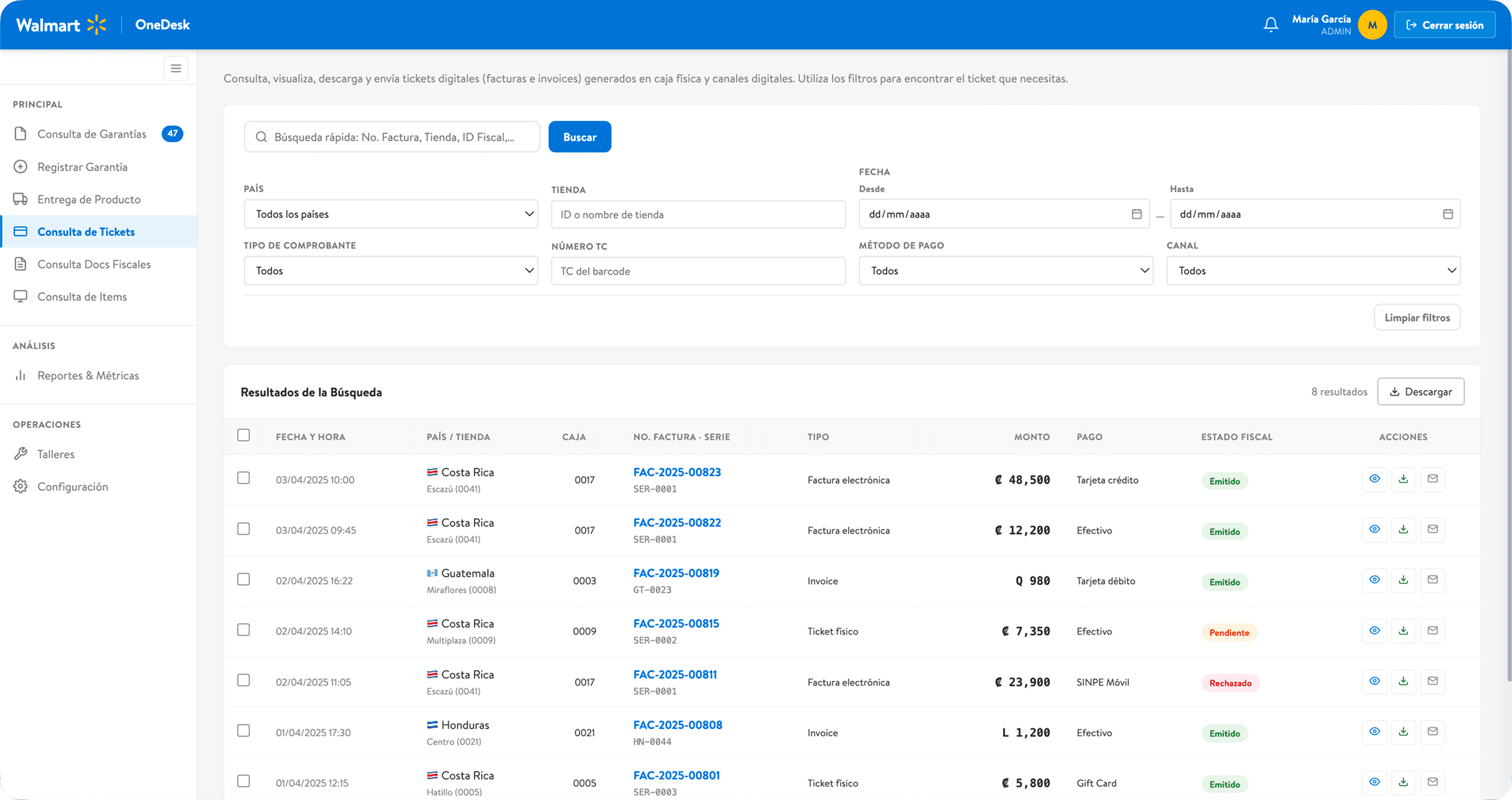Screen dimensions: 1512x800
Task: View ticket FAC-2025-00815 details
Action: [x=1374, y=631]
